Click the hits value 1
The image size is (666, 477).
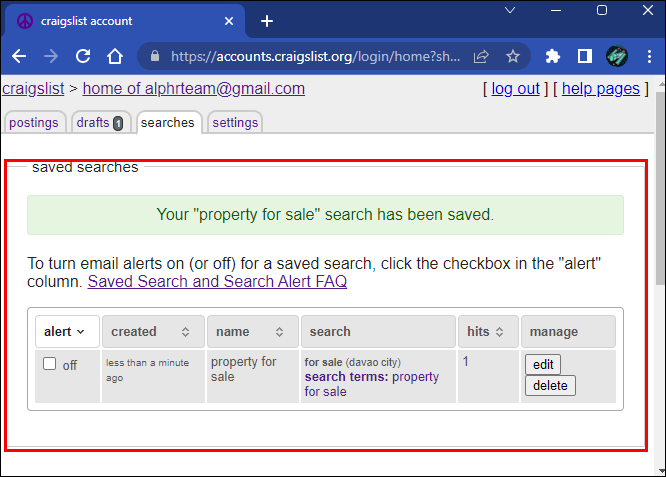click(x=466, y=361)
